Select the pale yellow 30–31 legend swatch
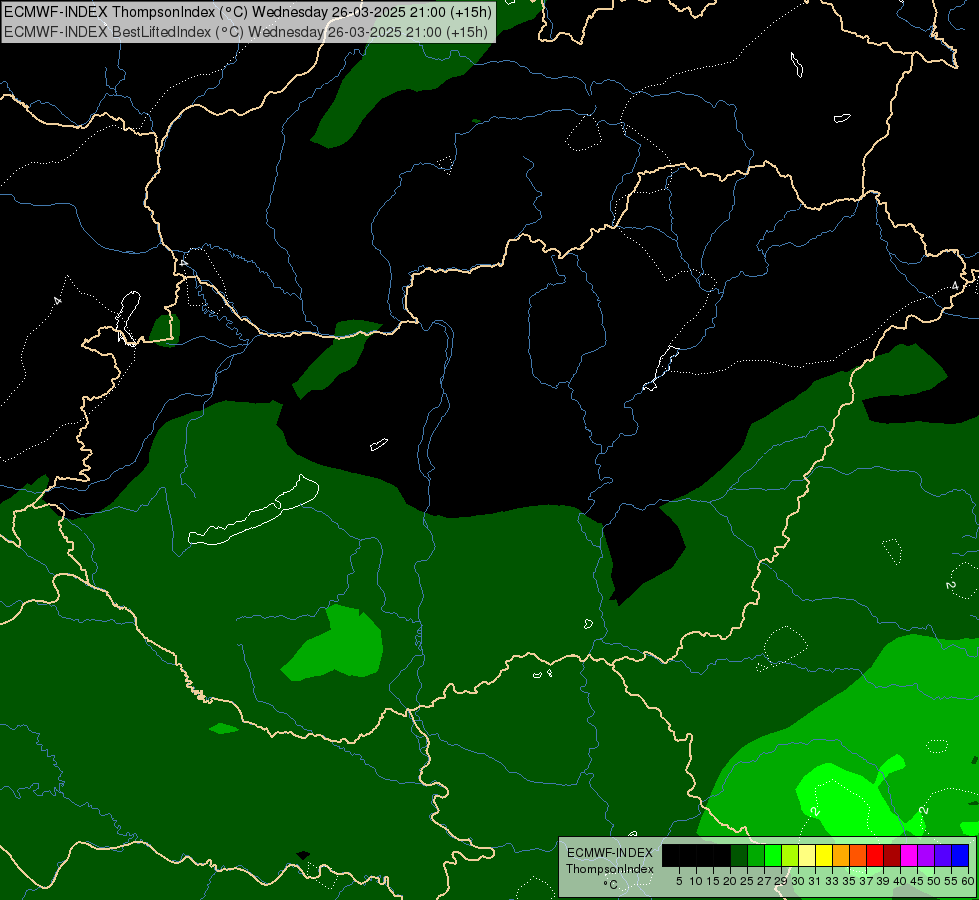This screenshot has height=900, width=979. point(807,855)
